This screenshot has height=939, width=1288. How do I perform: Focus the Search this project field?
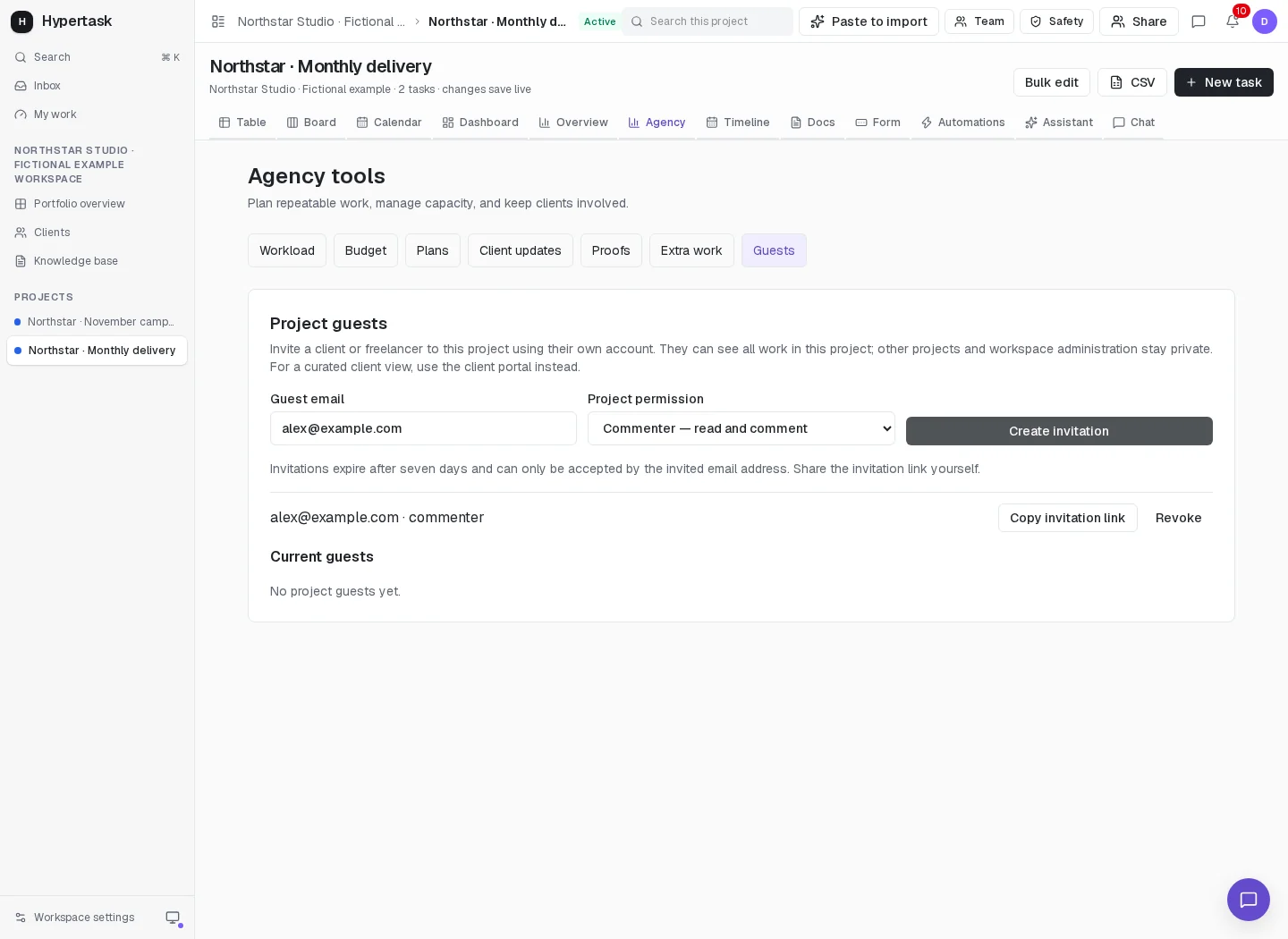point(707,21)
